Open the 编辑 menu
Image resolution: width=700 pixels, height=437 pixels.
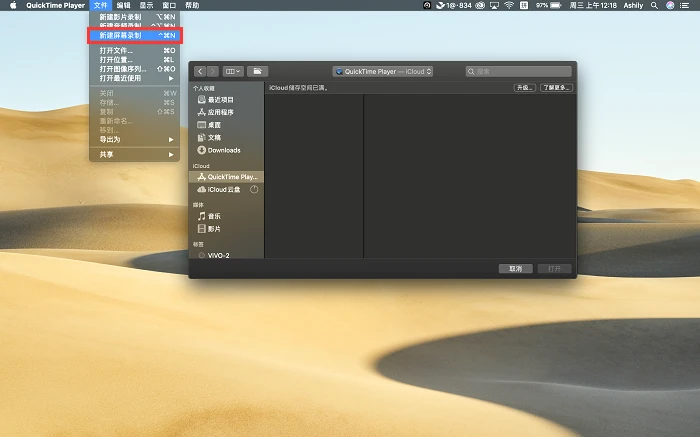point(123,5)
